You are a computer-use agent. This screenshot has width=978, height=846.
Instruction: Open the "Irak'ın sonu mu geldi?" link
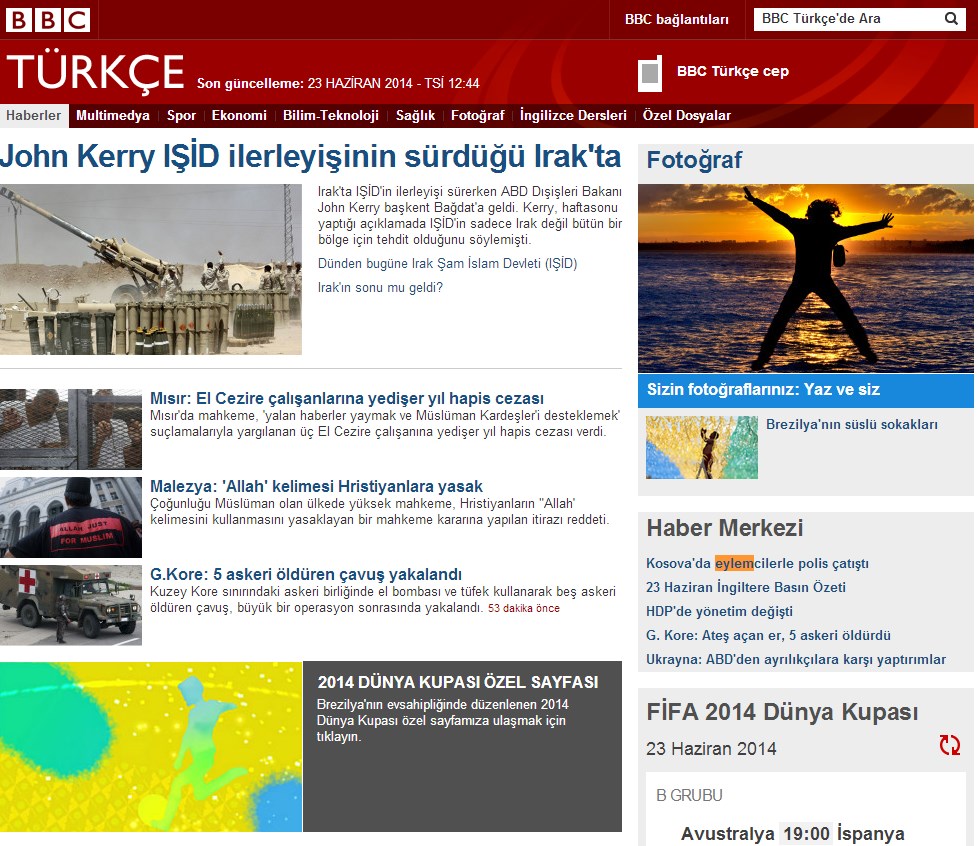pos(378,288)
